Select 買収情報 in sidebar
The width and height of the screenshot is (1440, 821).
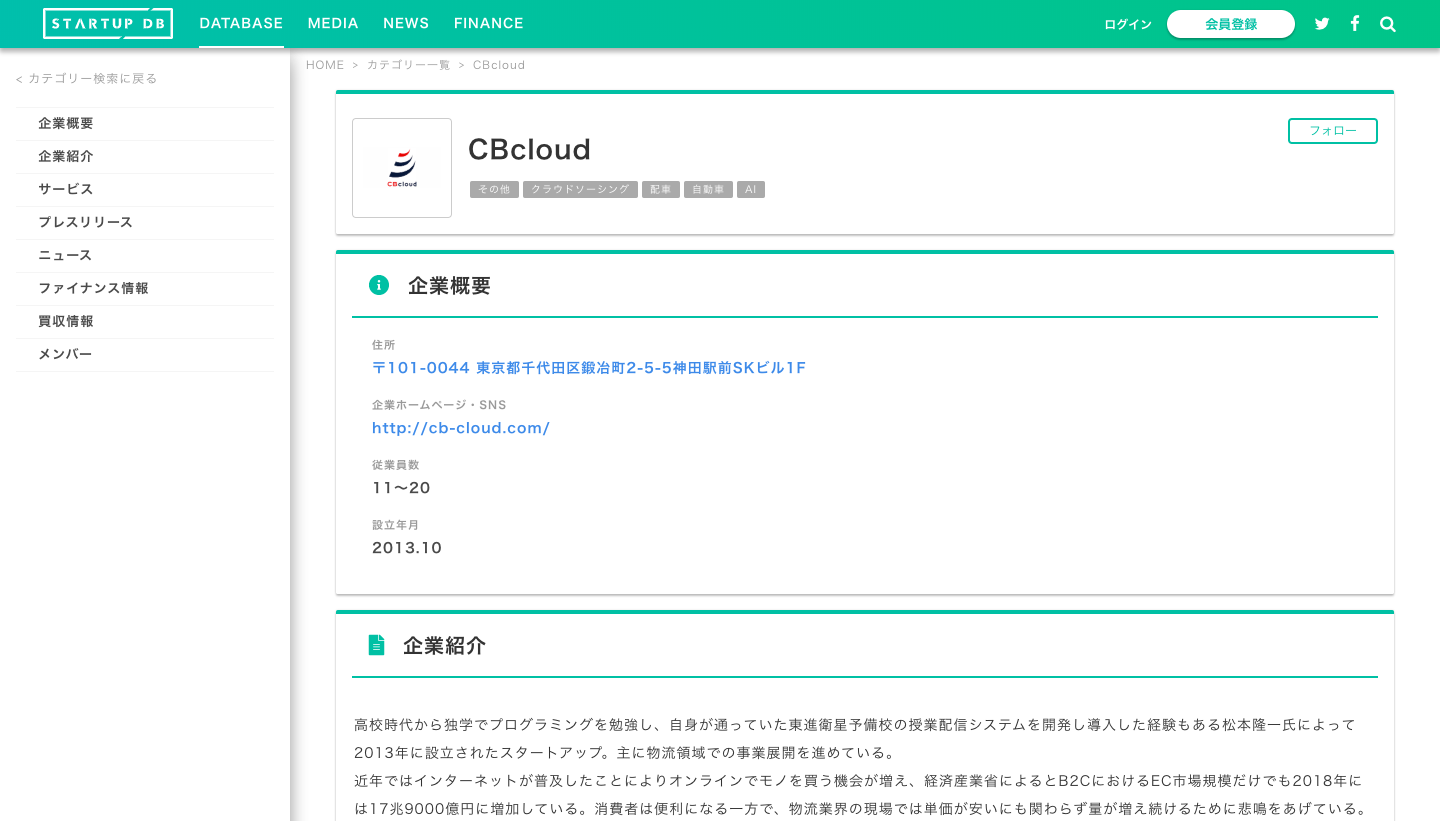145,322
